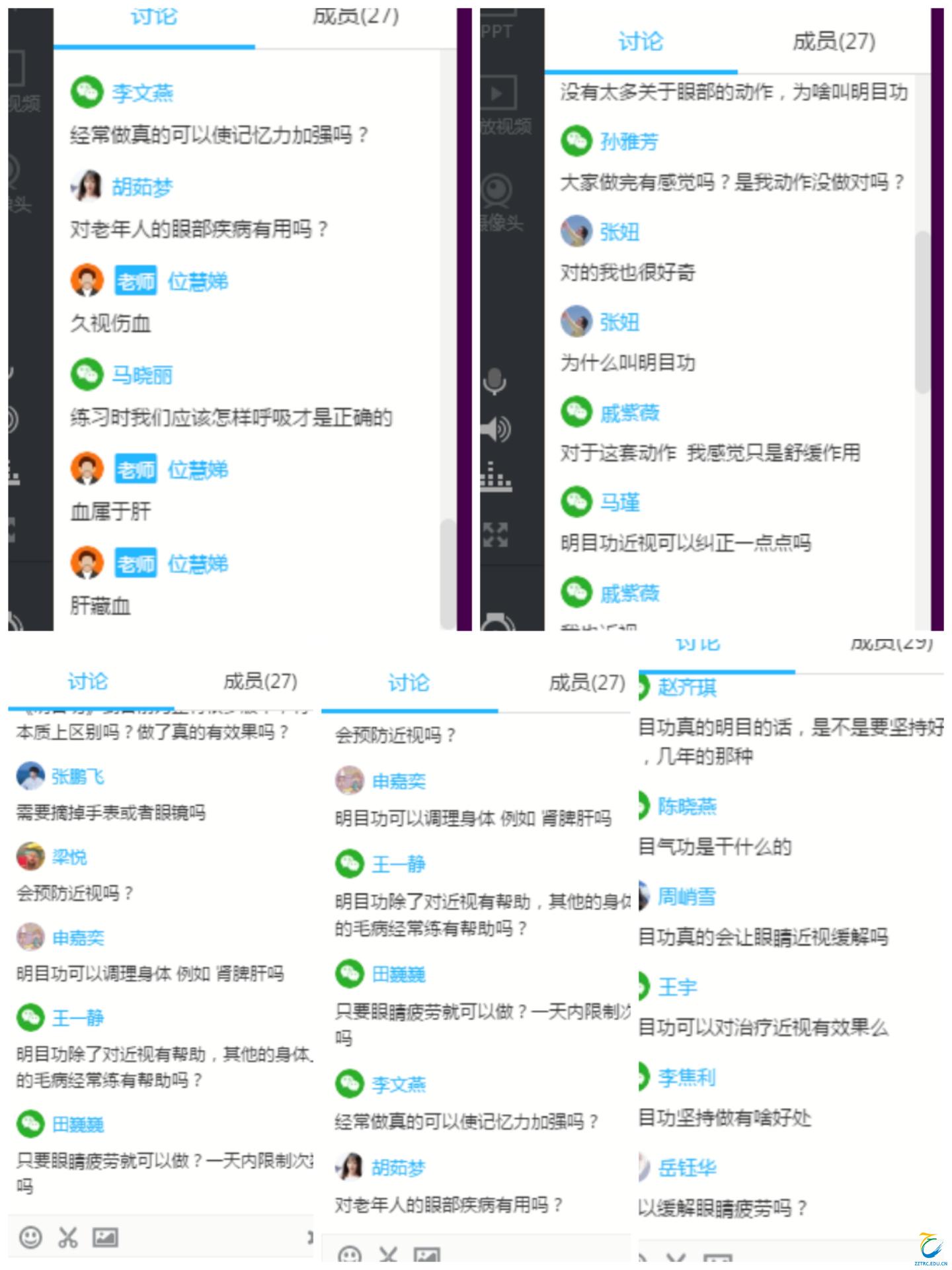The image size is (952, 1270).
Task: Click the microphone icon in the dark sidebar
Action: (495, 380)
